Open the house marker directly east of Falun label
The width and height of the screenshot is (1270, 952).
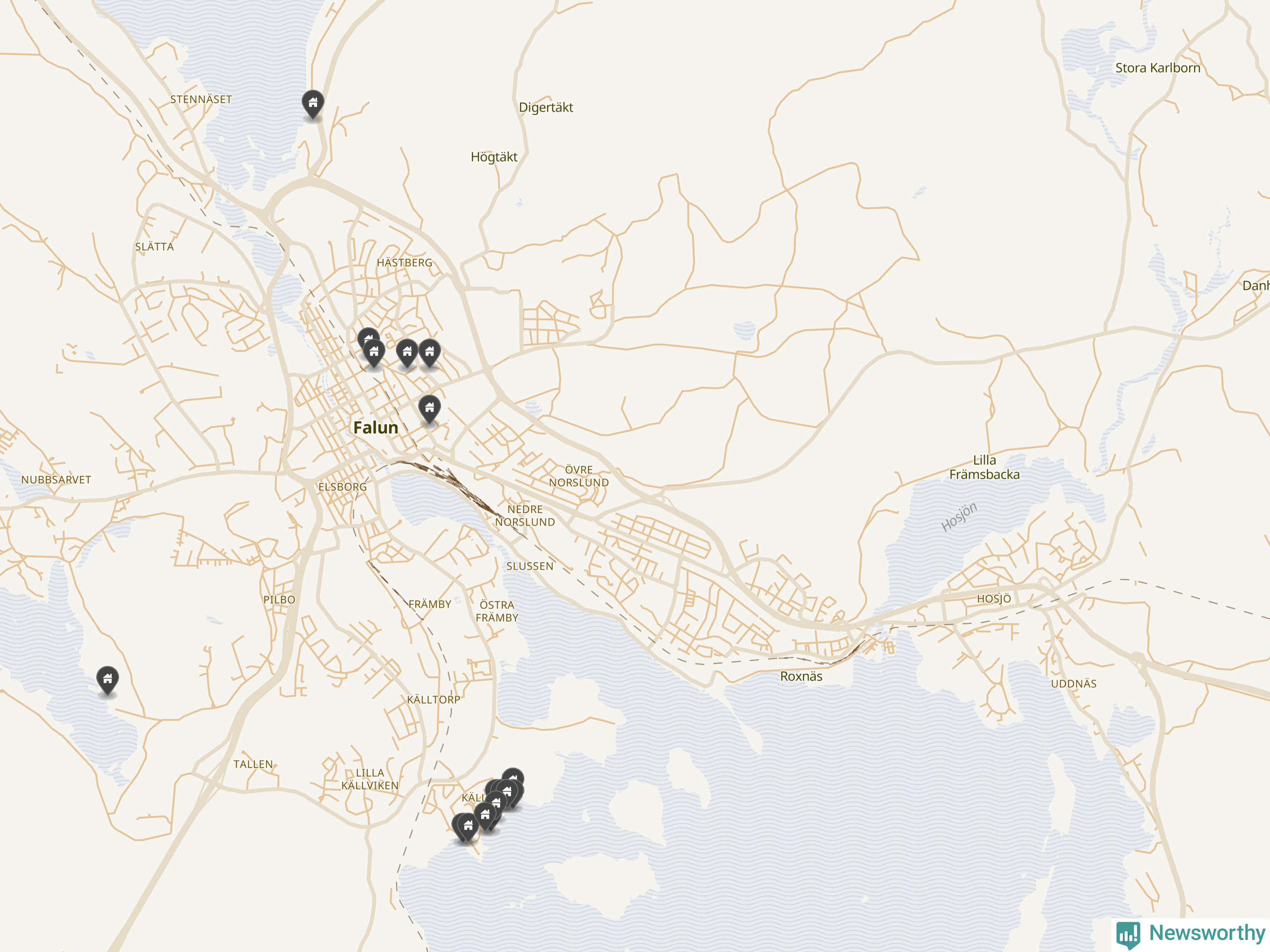(x=430, y=409)
